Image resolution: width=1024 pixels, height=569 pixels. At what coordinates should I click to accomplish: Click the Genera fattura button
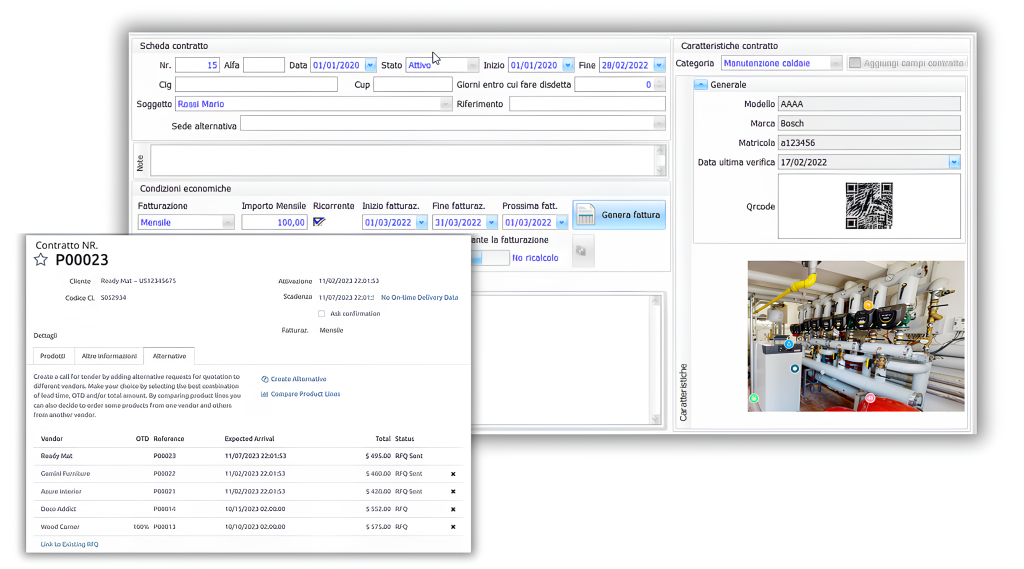[619, 215]
